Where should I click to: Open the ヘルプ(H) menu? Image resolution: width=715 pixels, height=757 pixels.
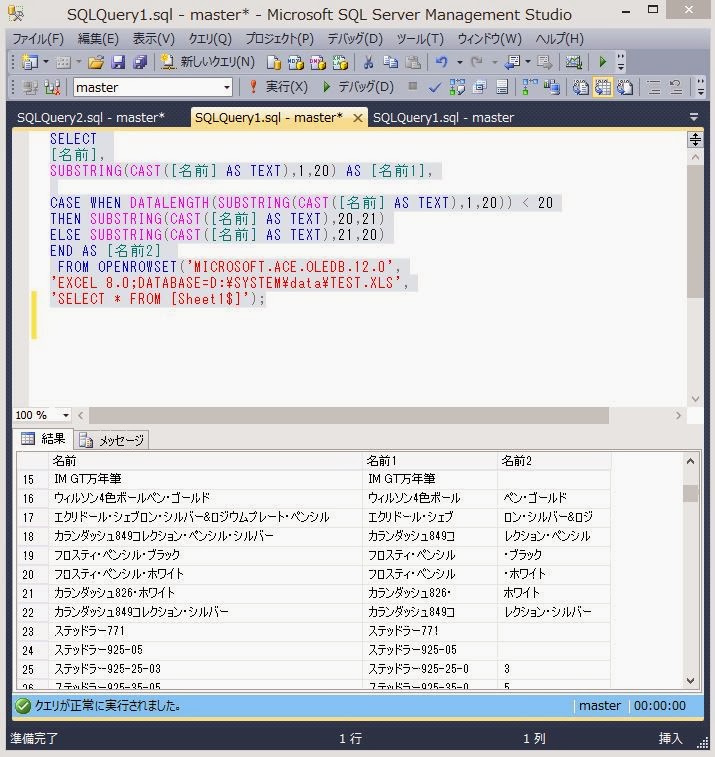pyautogui.click(x=559, y=39)
